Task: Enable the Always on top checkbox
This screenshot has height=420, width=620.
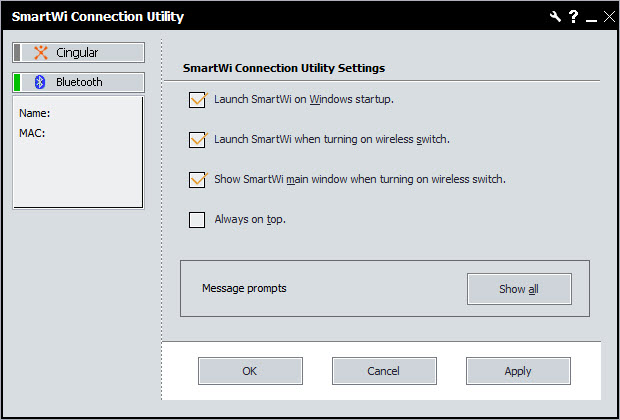Action: [197, 220]
